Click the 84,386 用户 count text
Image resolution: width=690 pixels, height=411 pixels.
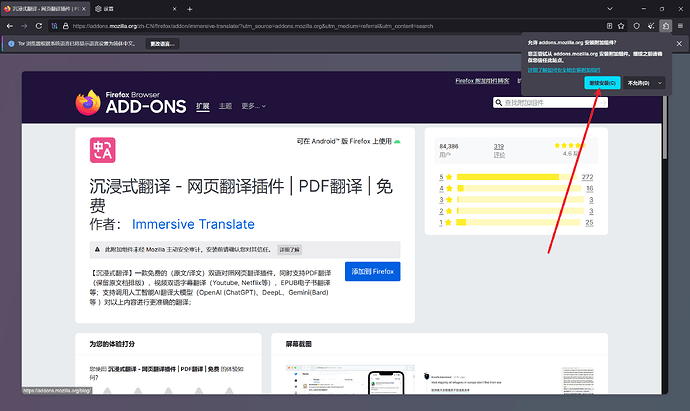tap(448, 150)
